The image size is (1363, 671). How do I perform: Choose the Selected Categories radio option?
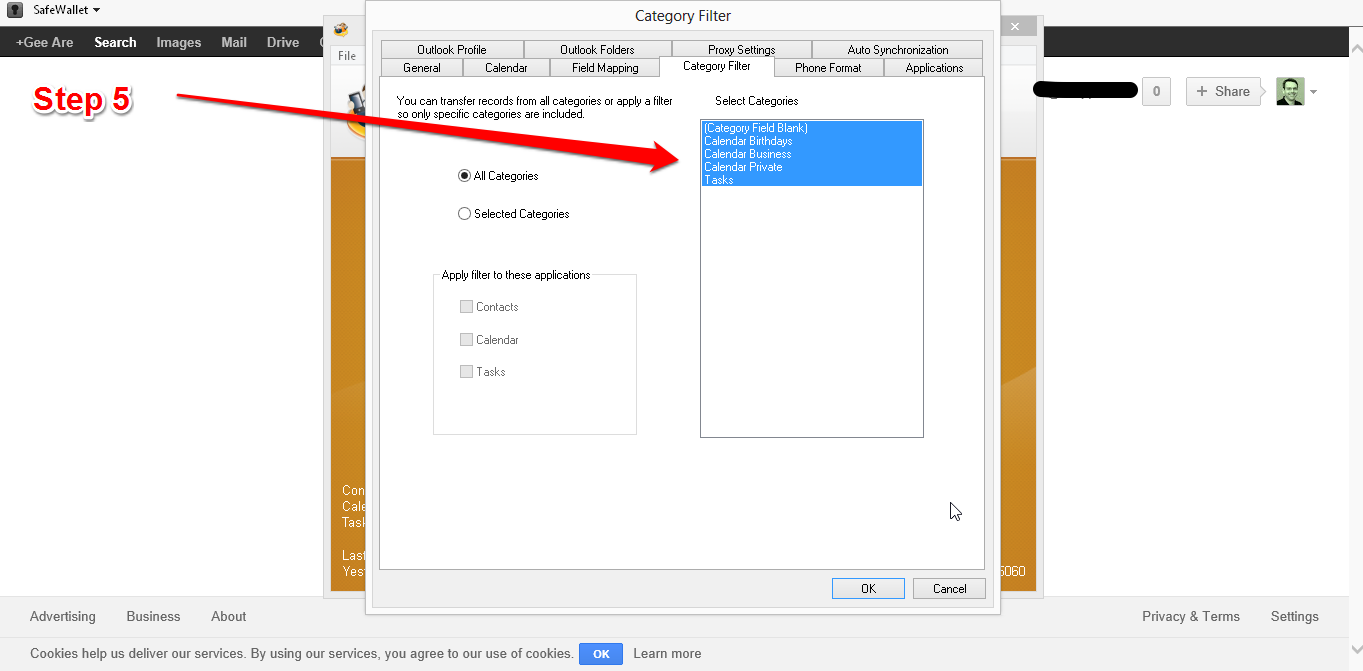[x=464, y=214]
